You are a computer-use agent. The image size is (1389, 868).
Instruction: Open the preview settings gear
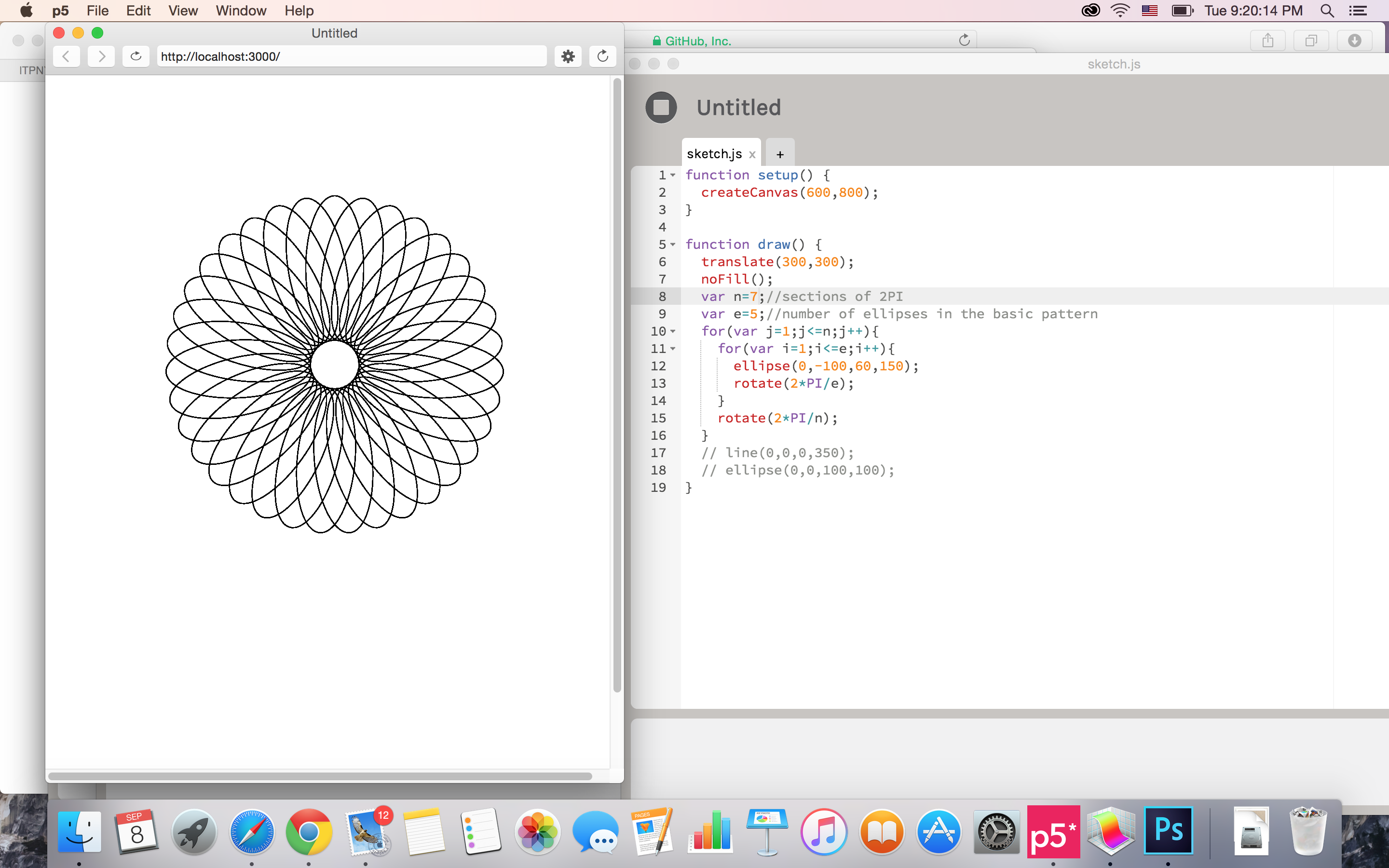pos(568,56)
